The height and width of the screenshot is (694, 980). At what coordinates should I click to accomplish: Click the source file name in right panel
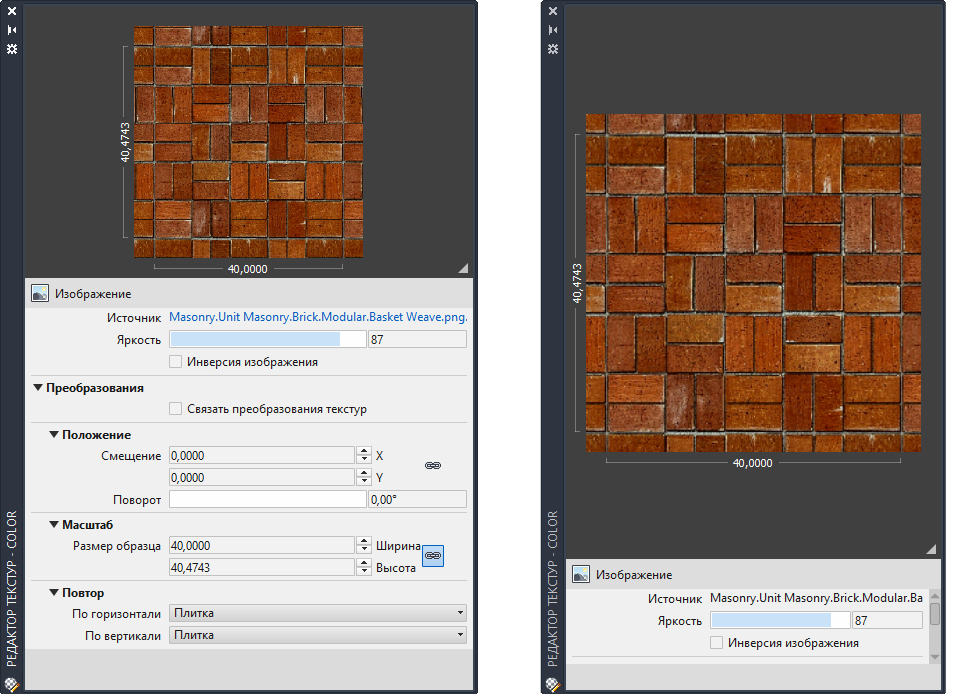point(816,598)
